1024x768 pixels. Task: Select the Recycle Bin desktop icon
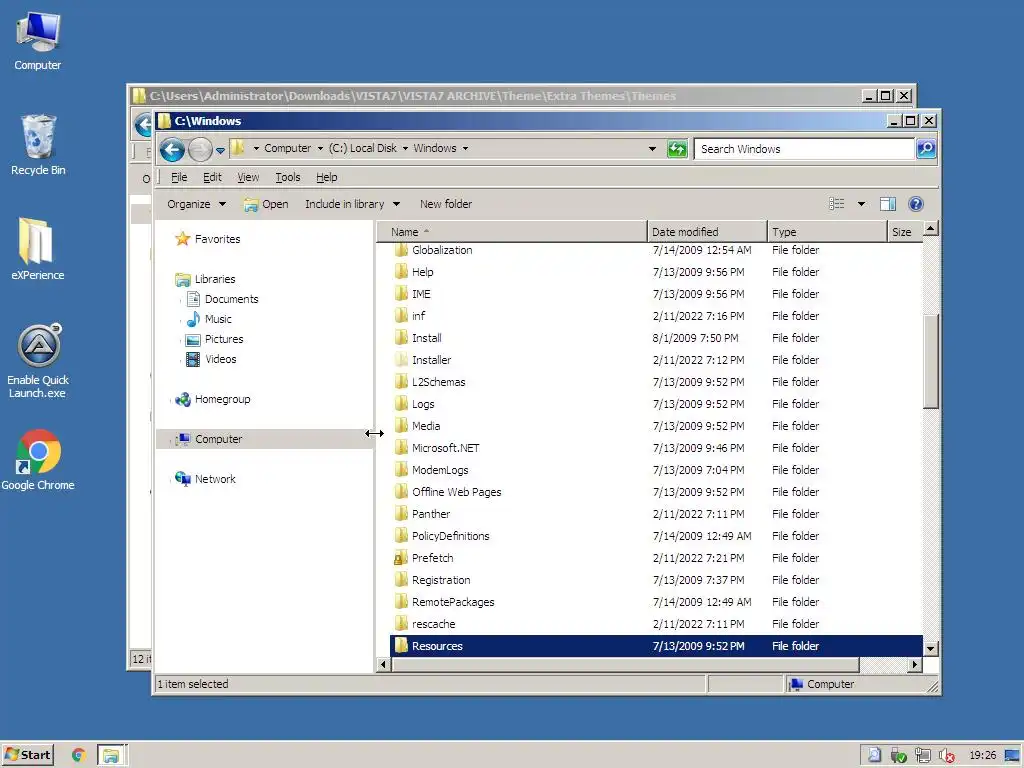coord(38,145)
